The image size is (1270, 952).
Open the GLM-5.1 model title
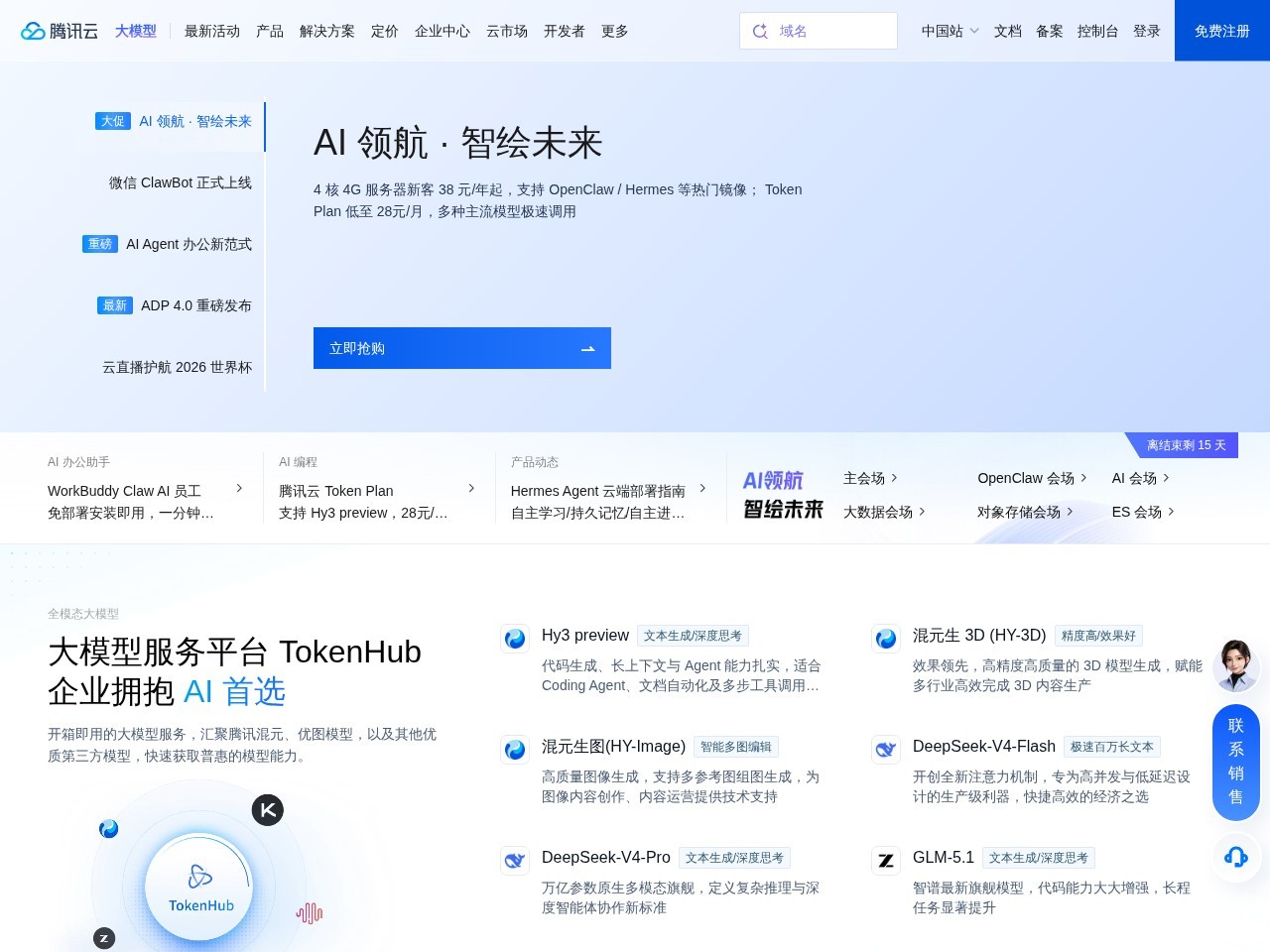click(944, 858)
